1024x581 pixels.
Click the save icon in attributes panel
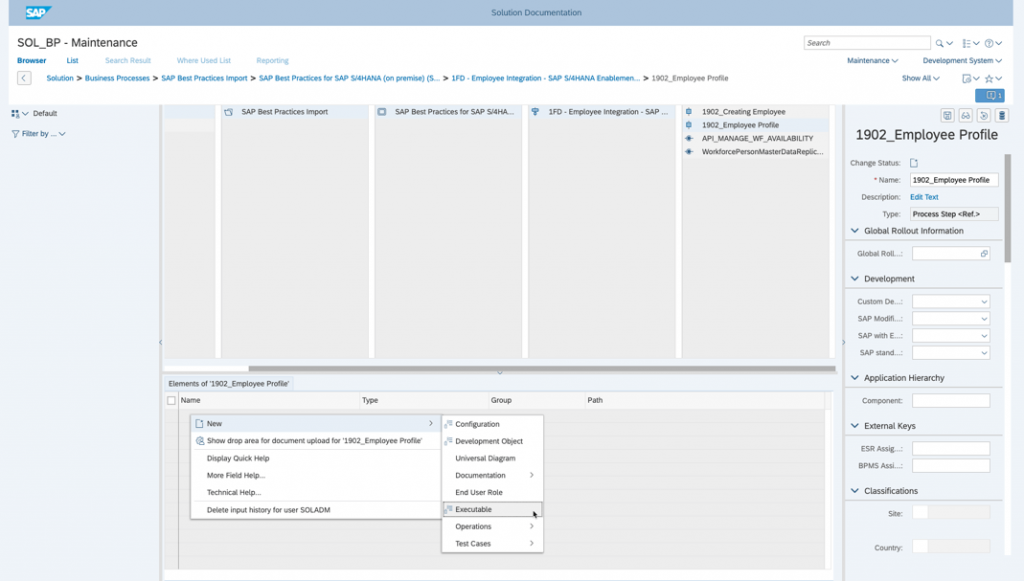(x=948, y=116)
